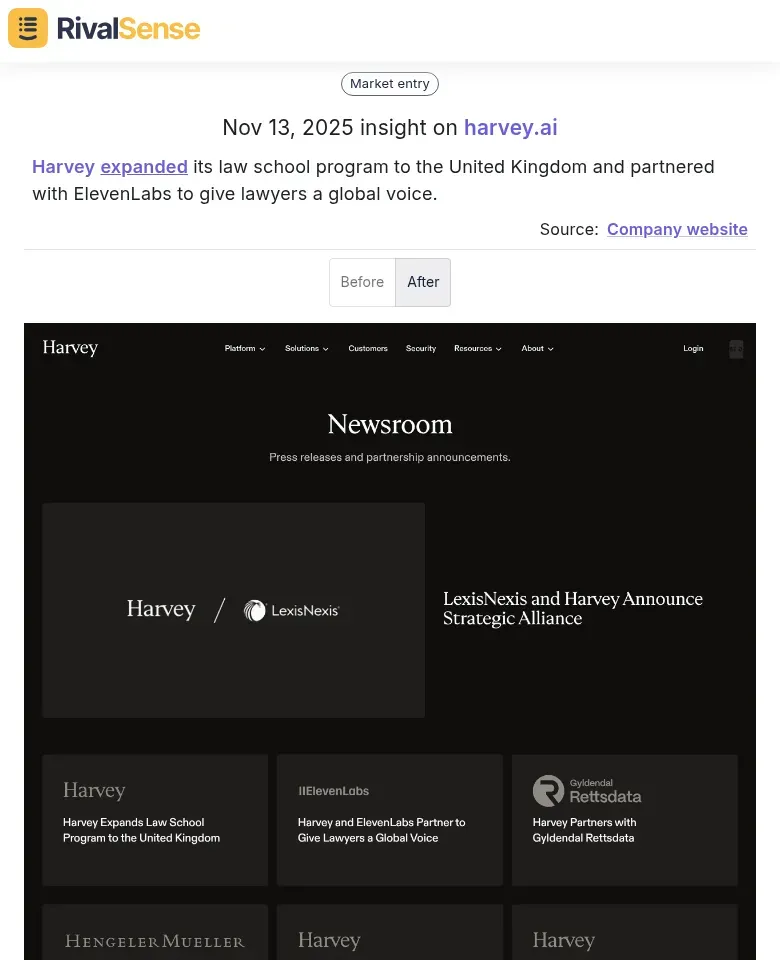Click the LexisNexis logo in featured card
Screen dimensions: 780x960
pos(291,610)
